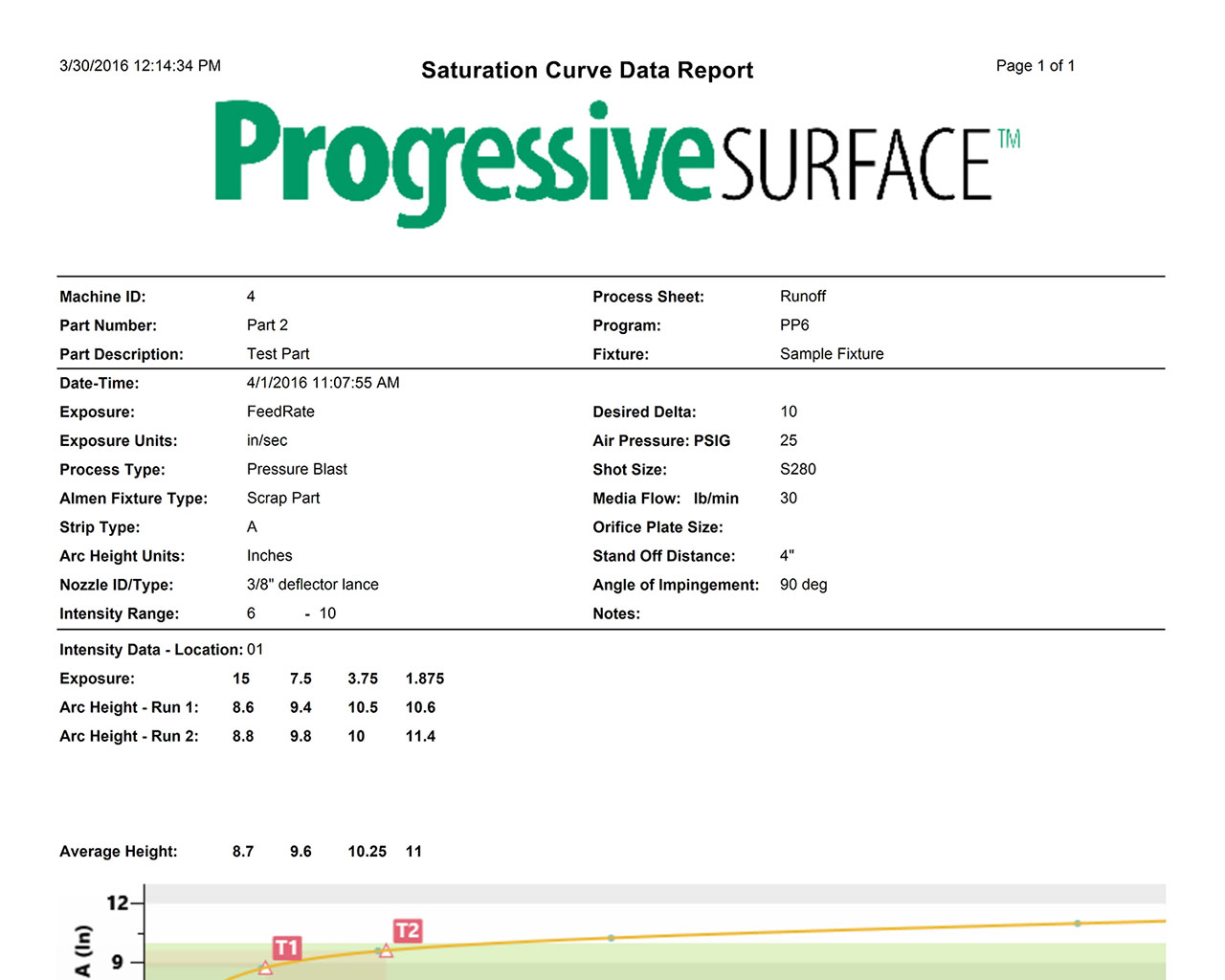
Task: Click the chart y-axis label 12
Action: click(x=117, y=902)
